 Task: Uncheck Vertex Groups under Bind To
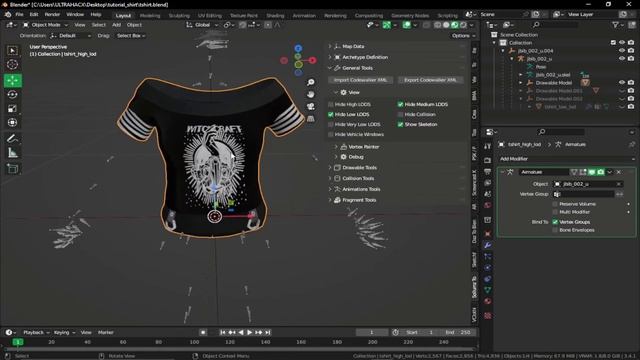555,222
